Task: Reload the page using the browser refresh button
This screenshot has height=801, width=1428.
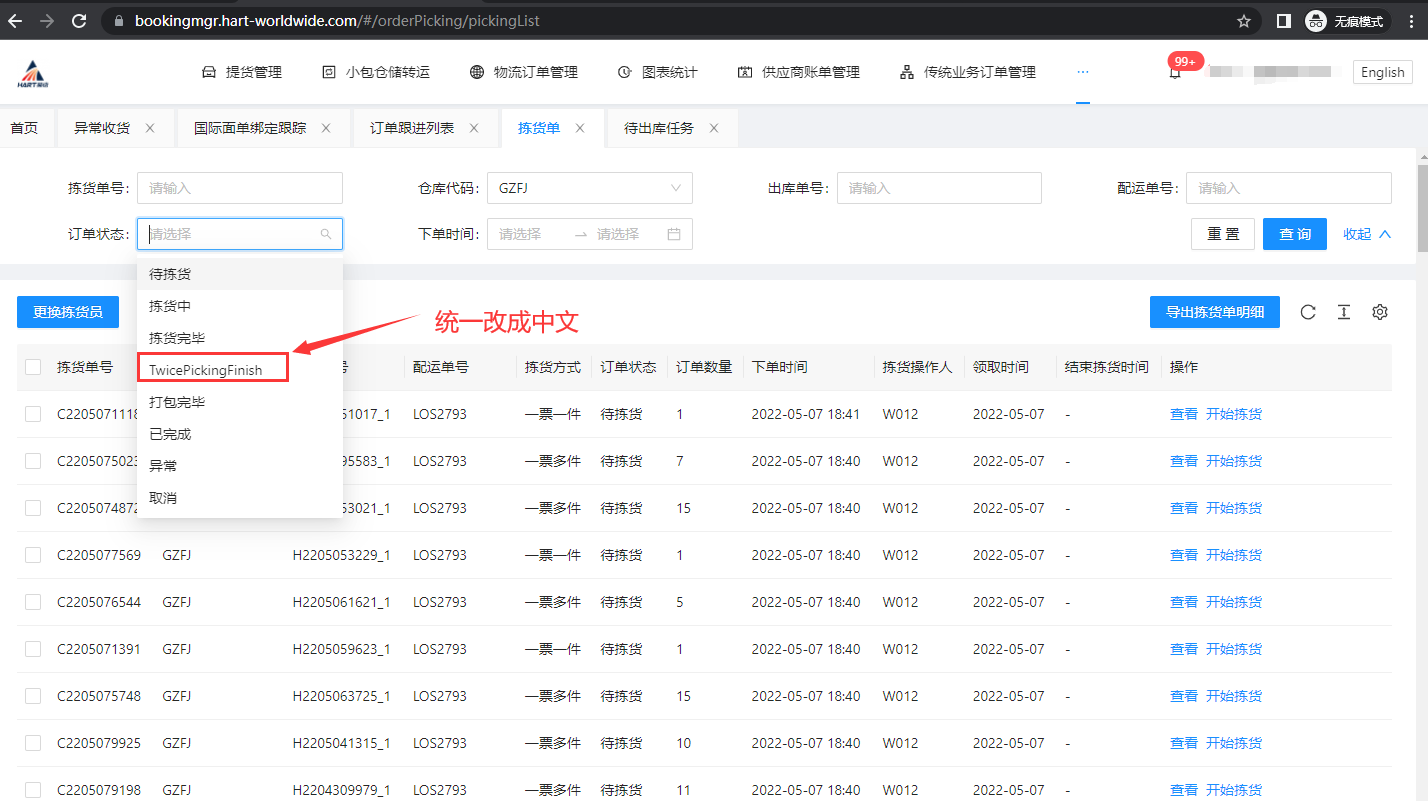Action: (x=79, y=20)
